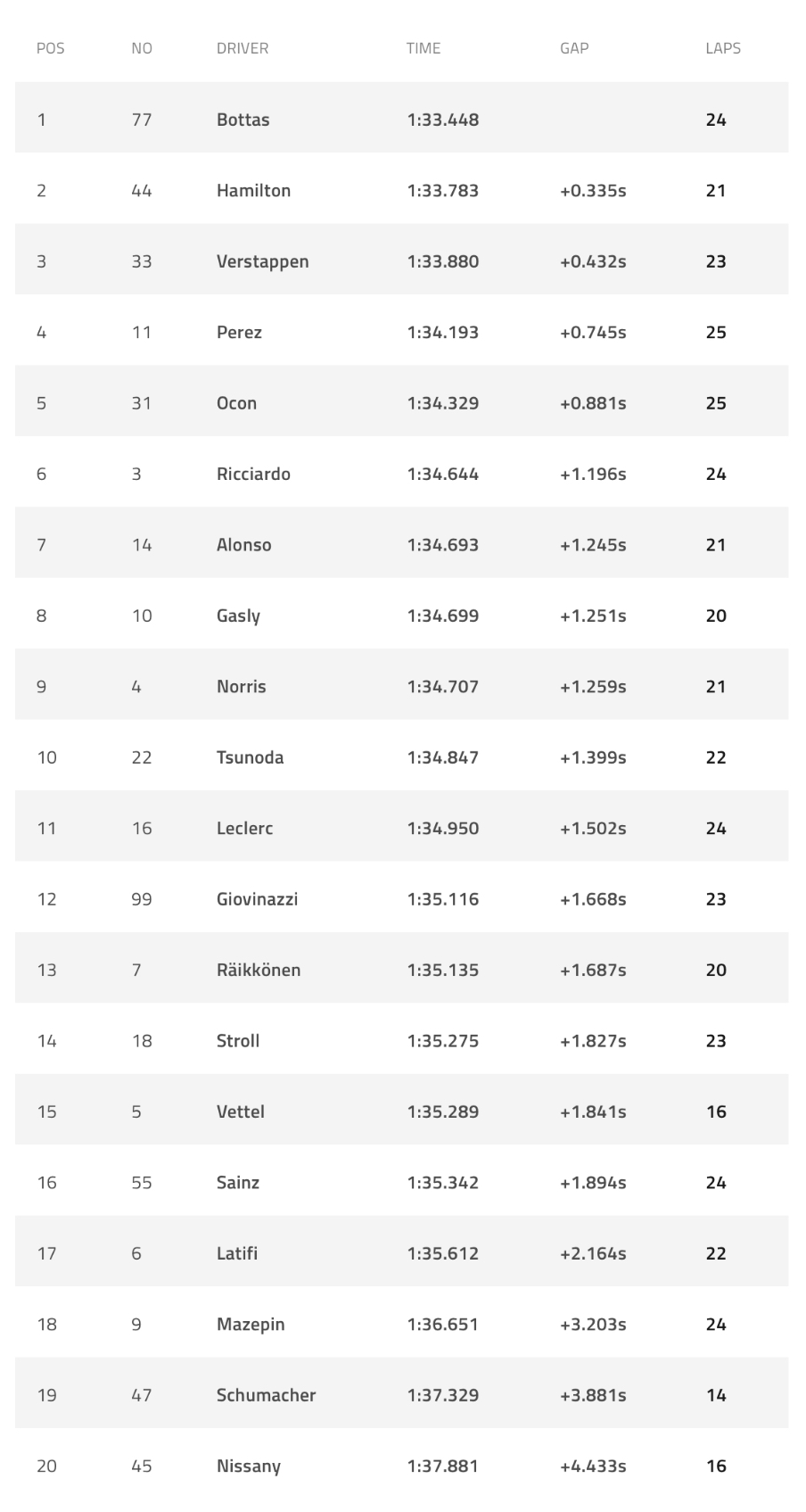This screenshot has height=1512, width=806.
Task: Click on Ricciardo's name
Action: (x=253, y=474)
